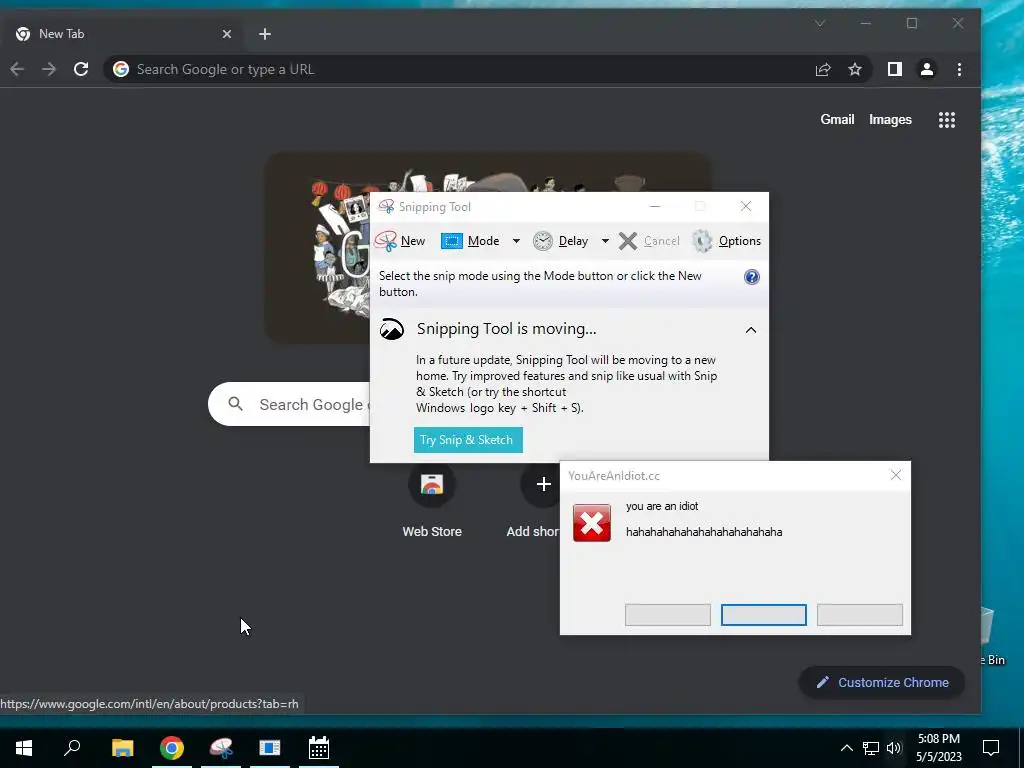Click the Snipping Tool taskbar icon
This screenshot has width=1024, height=768.
click(x=221, y=748)
